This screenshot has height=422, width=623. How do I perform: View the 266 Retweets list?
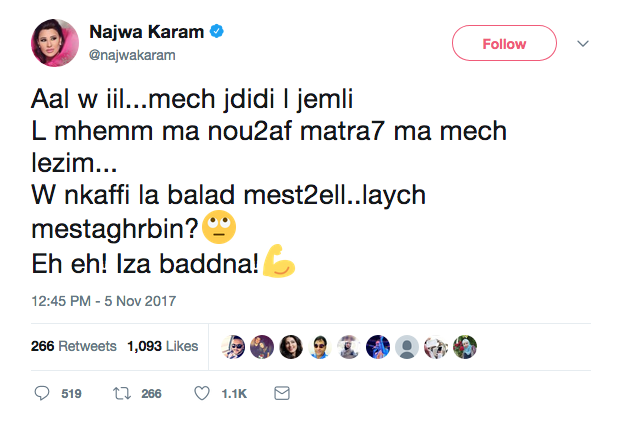(x=74, y=347)
